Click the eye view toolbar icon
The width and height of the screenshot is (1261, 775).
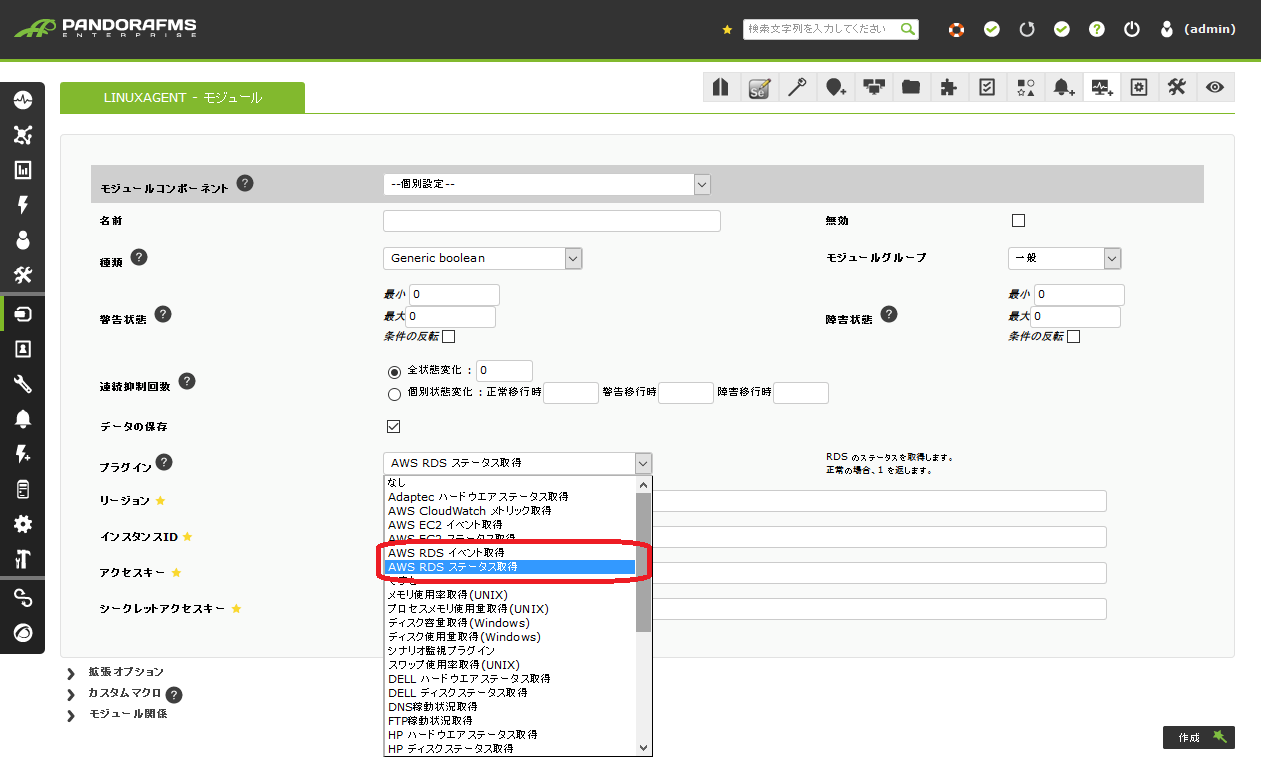click(1215, 88)
